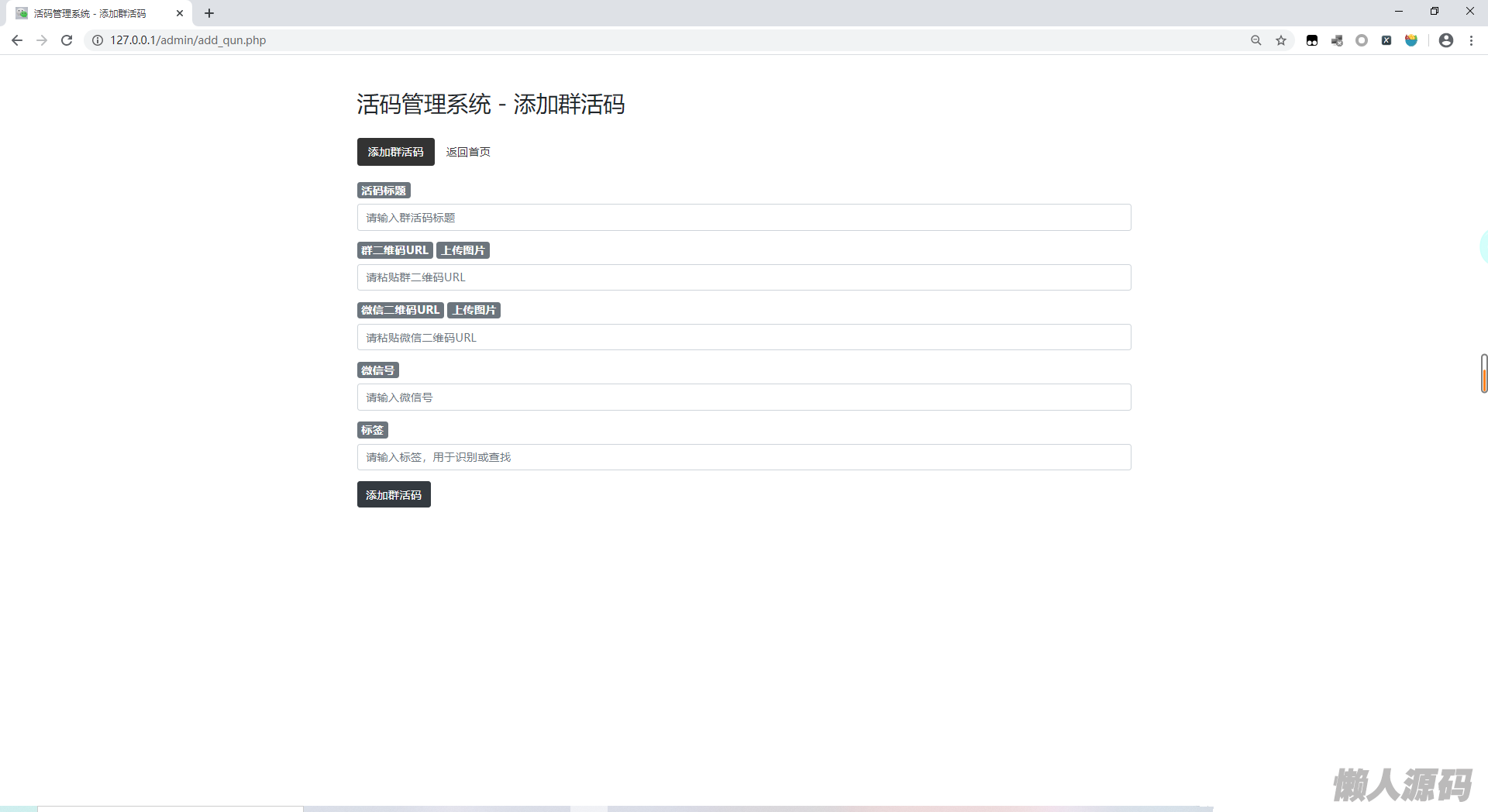Click 上传图片 next to 微信二维码URL

coord(474,310)
